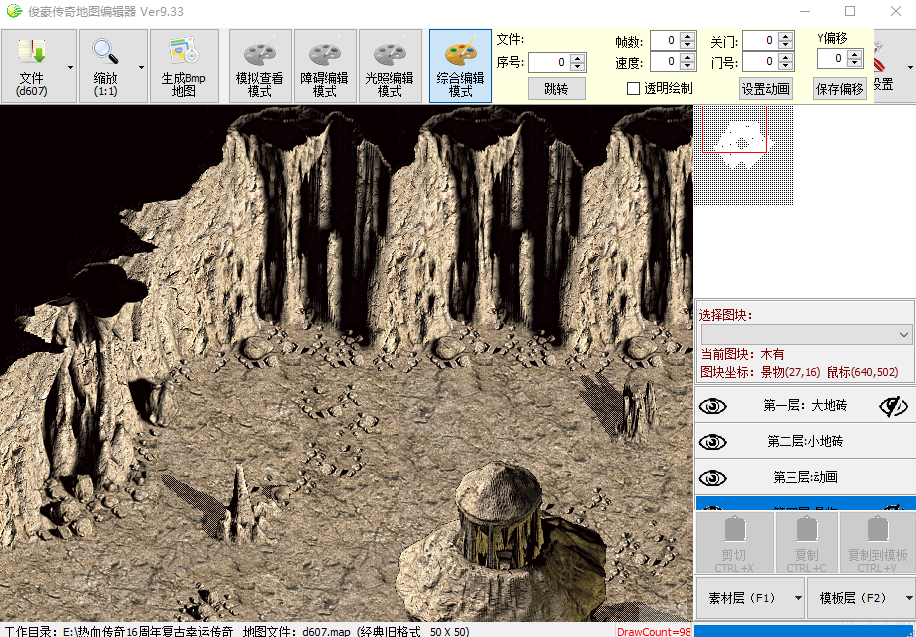
Task: Decrease the 门号 value with down arrow
Action: point(786,65)
